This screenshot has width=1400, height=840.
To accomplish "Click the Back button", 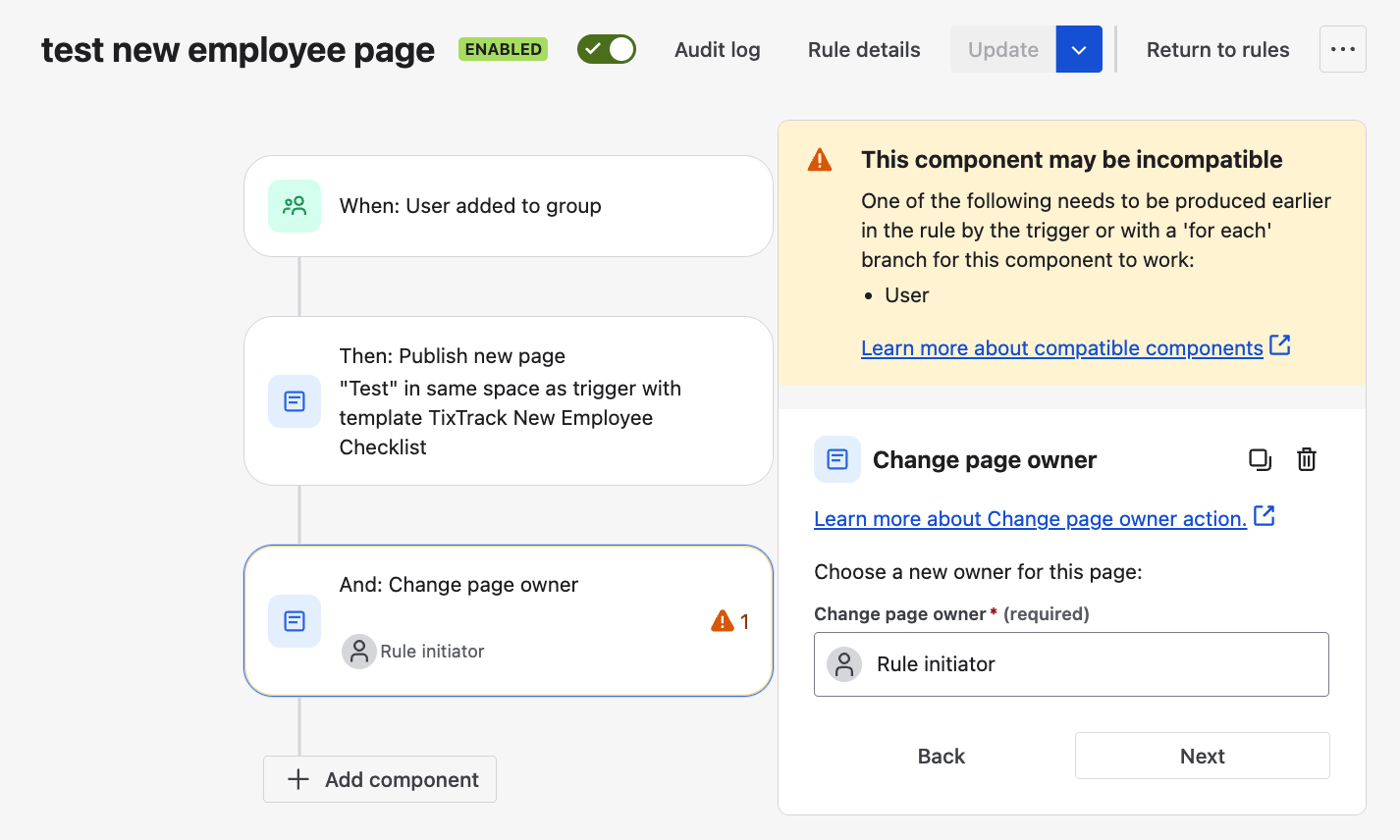I will click(942, 756).
